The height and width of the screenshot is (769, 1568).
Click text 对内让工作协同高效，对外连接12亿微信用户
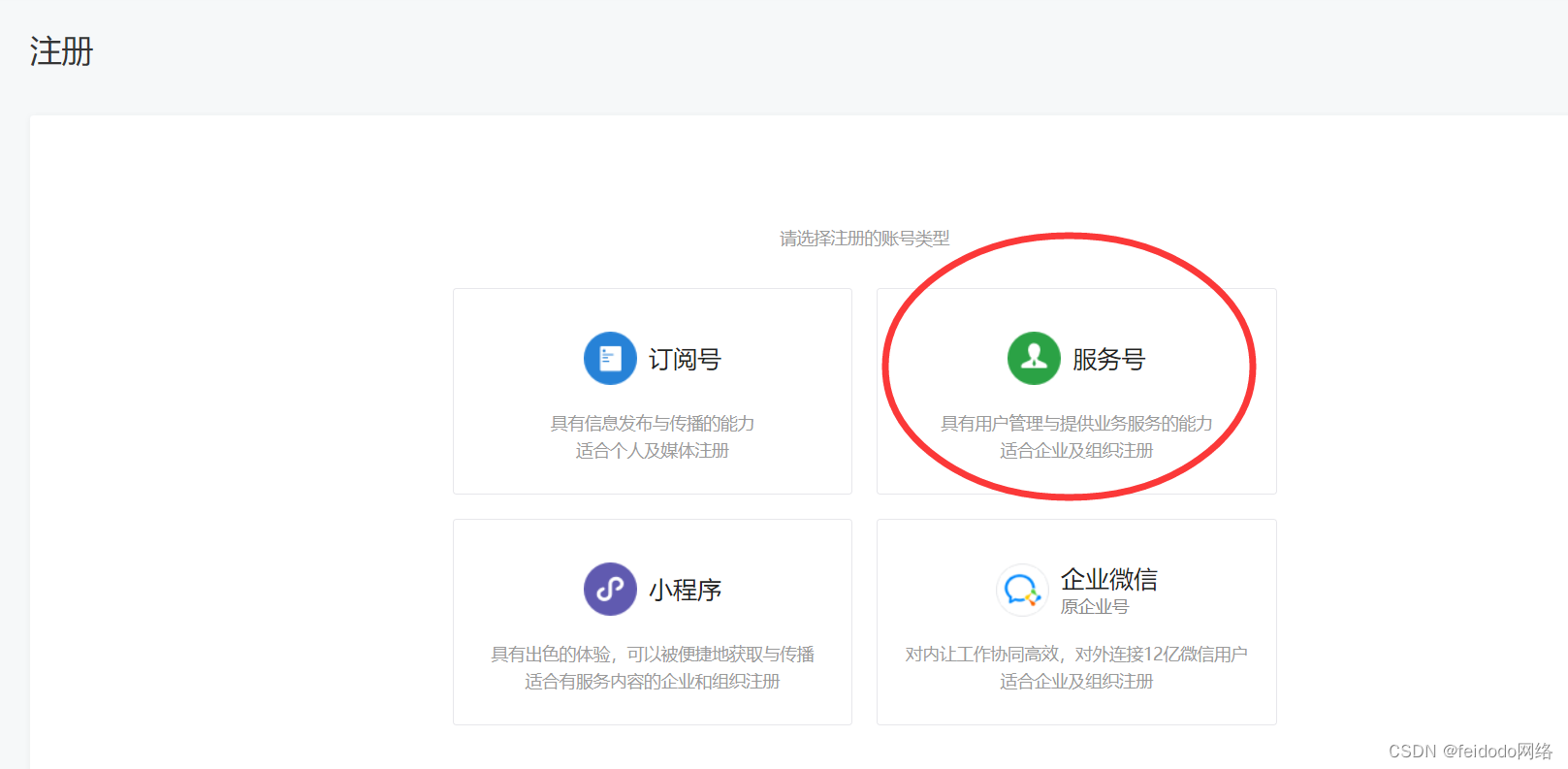[x=1076, y=655]
